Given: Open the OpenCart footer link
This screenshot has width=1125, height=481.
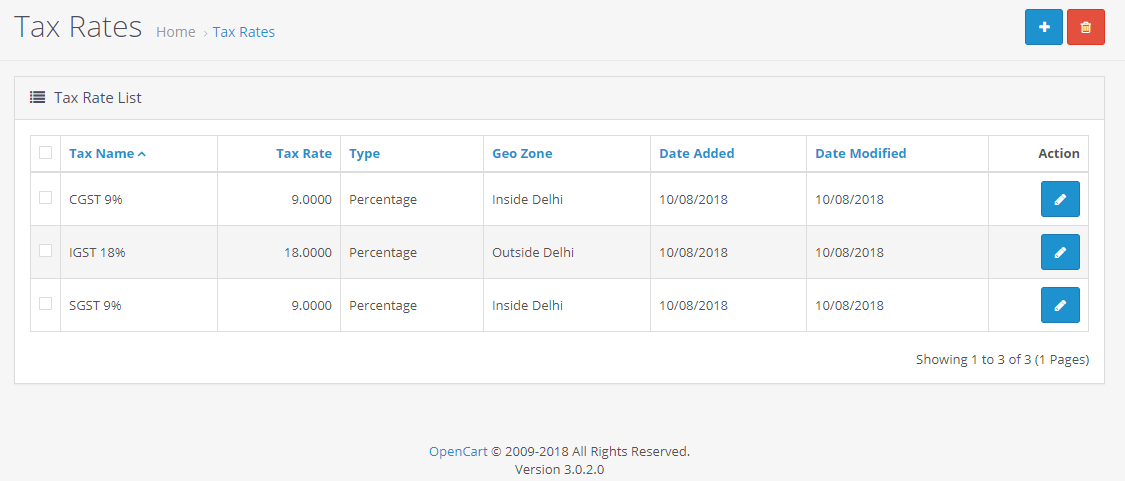Looking at the screenshot, I should coord(458,452).
